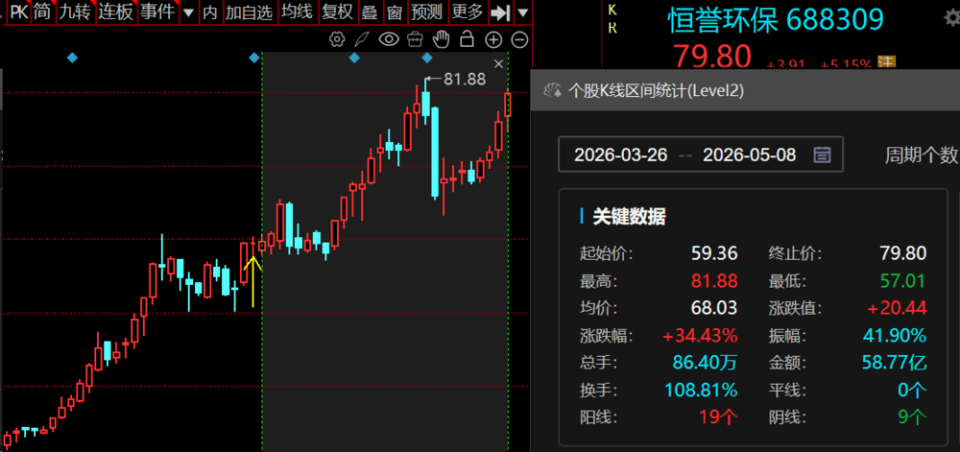Click 涨跌值 value +20.44
This screenshot has width=960, height=452.
897,308
